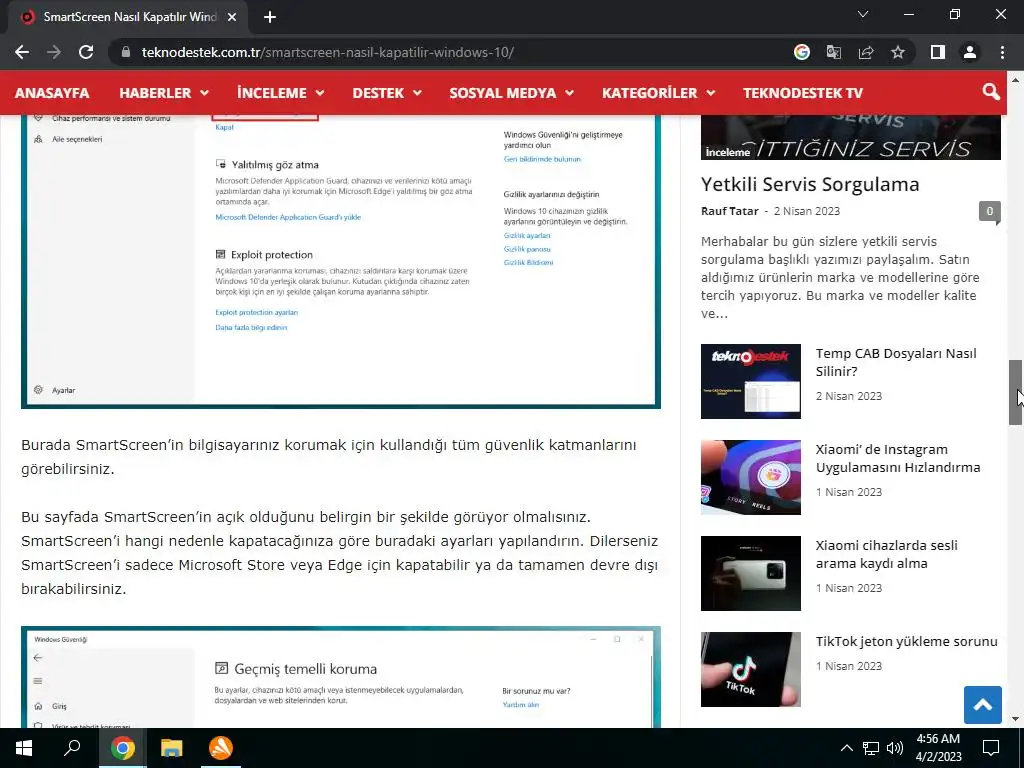The height and width of the screenshot is (768, 1024).
Task: View site security lock info
Action: pos(126,52)
